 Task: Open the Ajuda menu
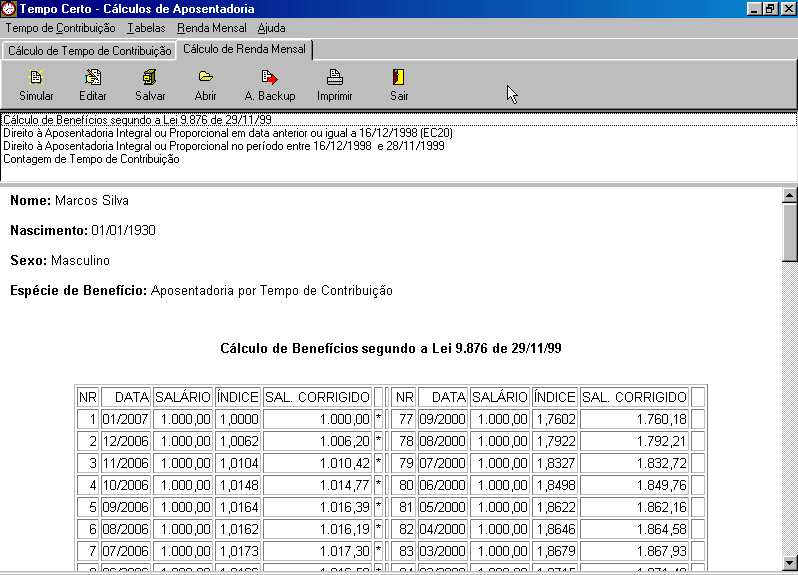pyautogui.click(x=271, y=28)
